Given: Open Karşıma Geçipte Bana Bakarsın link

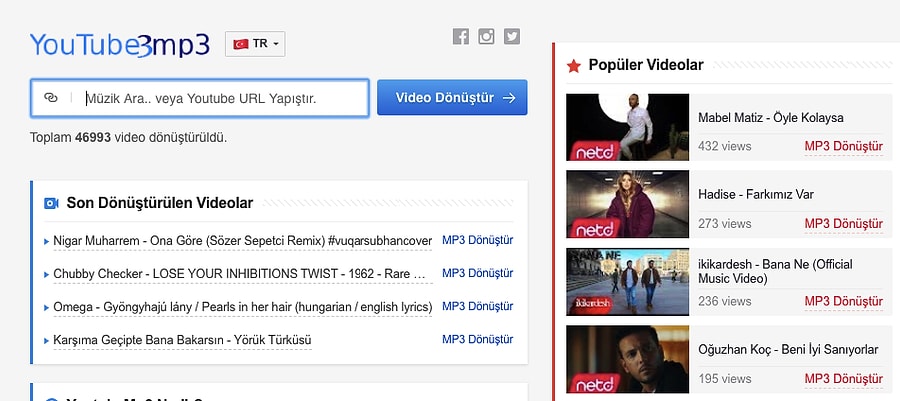Looking at the screenshot, I should click(x=183, y=341).
